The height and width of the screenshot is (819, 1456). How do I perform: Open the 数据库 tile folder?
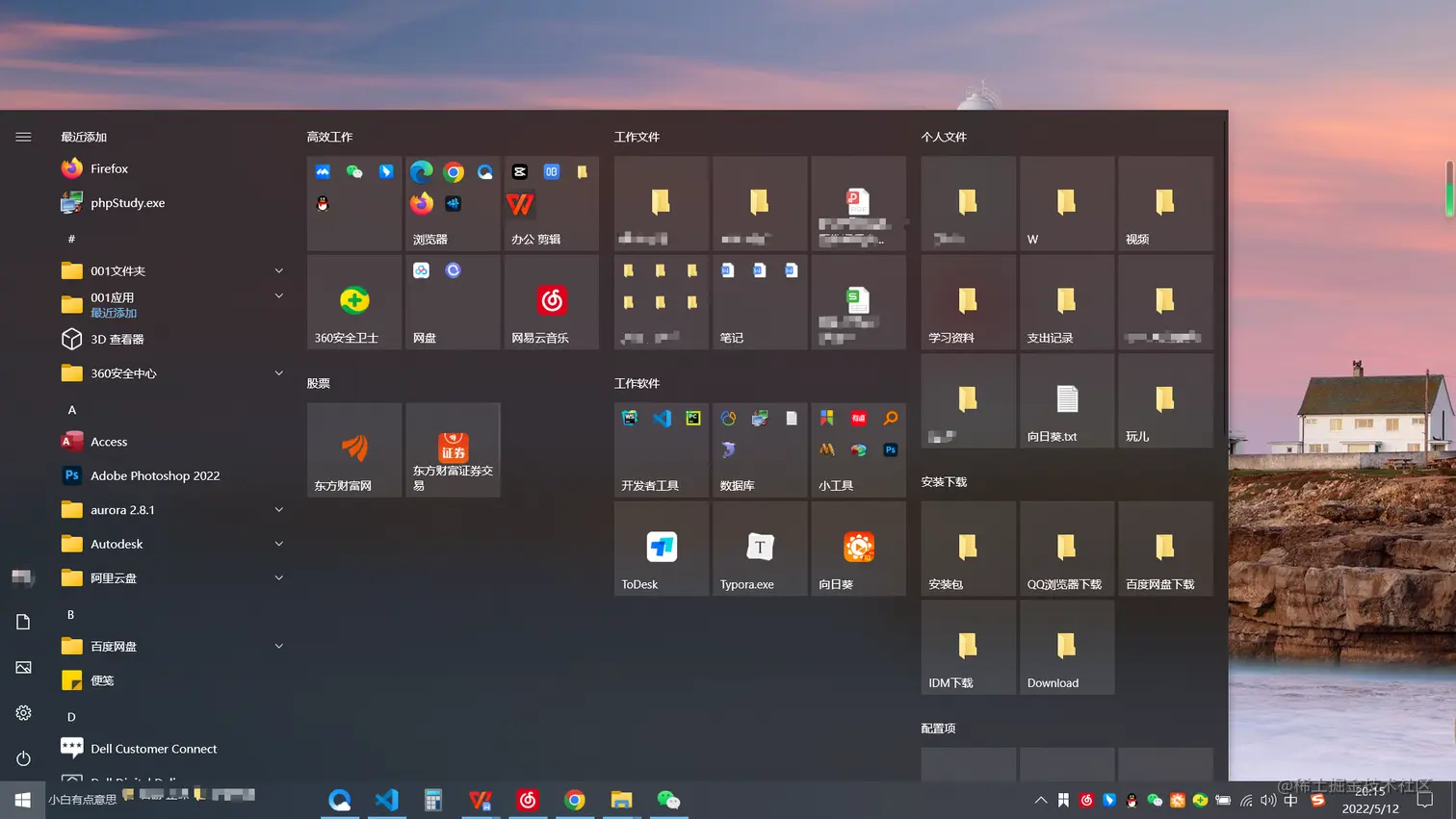click(761, 450)
